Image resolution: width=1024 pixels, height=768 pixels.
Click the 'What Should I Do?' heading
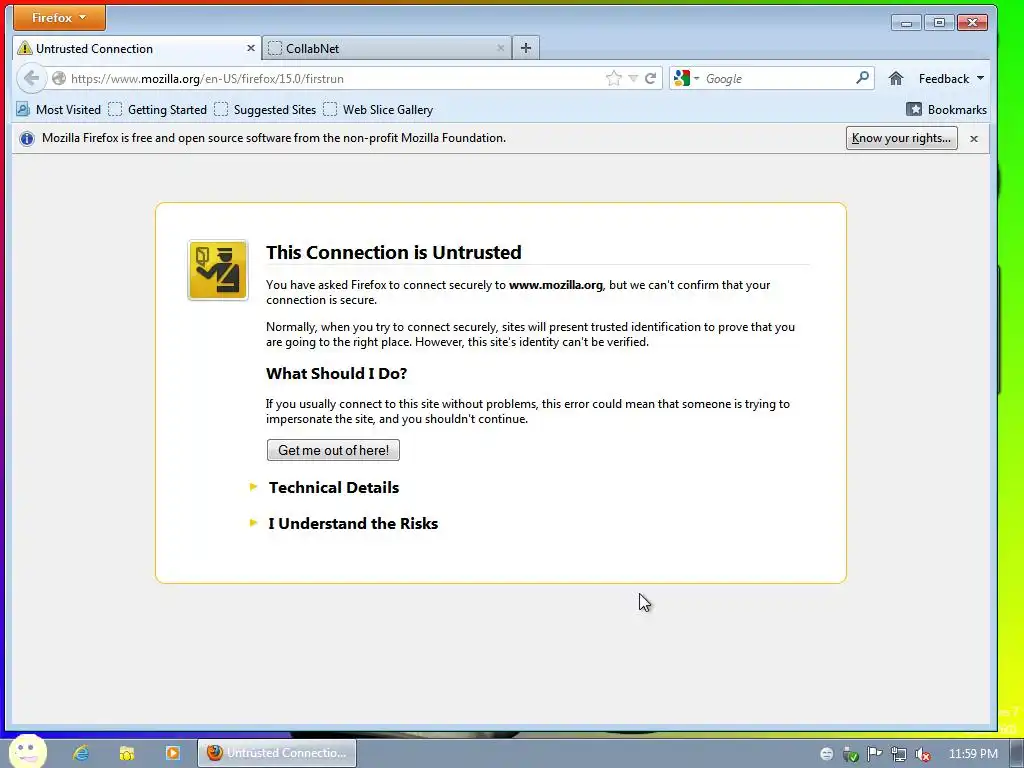click(x=336, y=374)
